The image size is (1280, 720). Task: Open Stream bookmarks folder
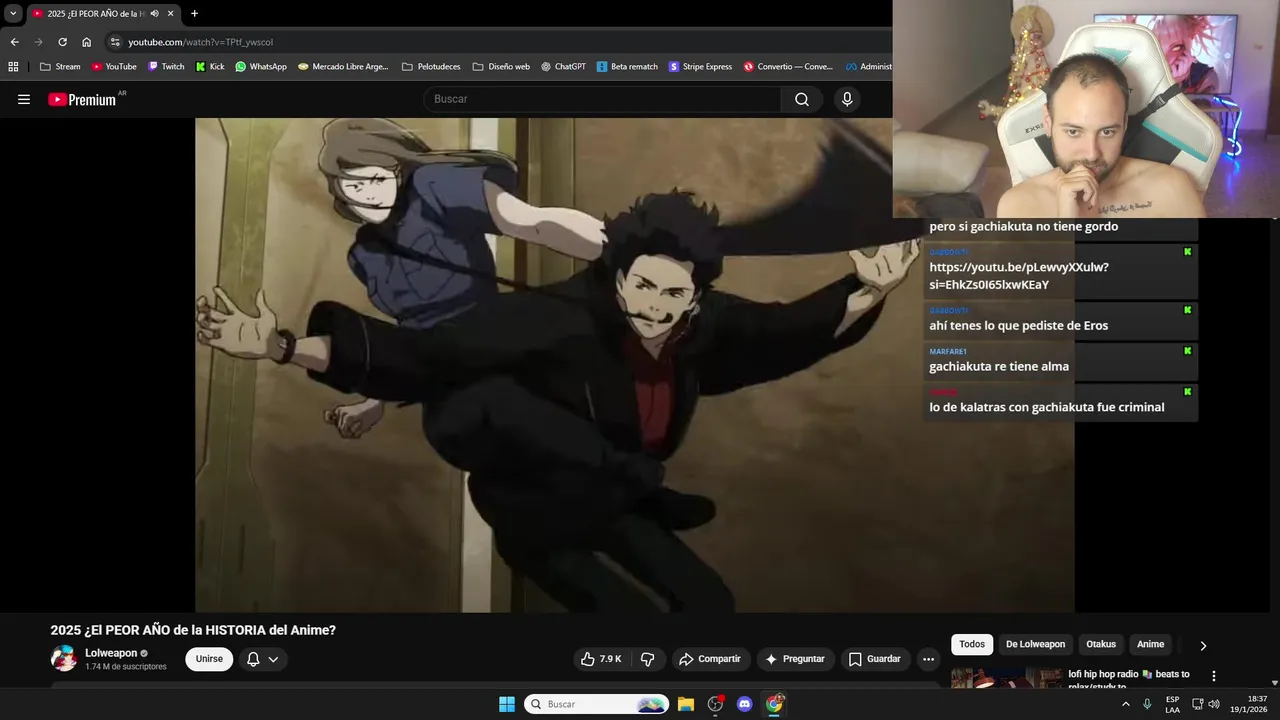60,67
